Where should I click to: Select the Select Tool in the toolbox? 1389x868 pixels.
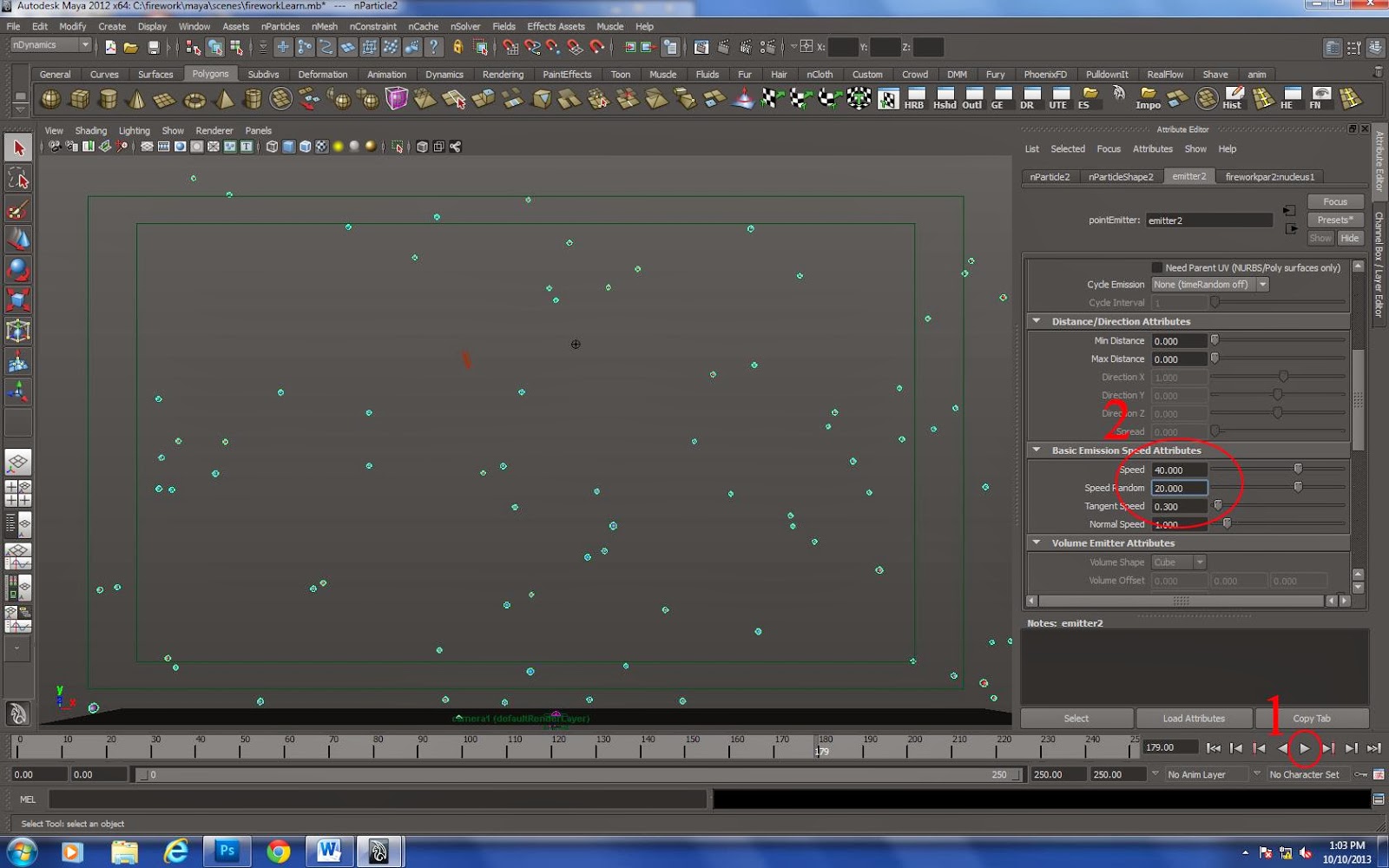click(x=18, y=147)
